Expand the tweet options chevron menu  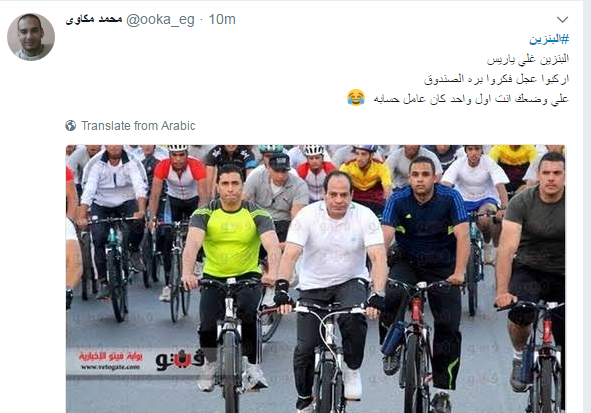[x=562, y=19]
